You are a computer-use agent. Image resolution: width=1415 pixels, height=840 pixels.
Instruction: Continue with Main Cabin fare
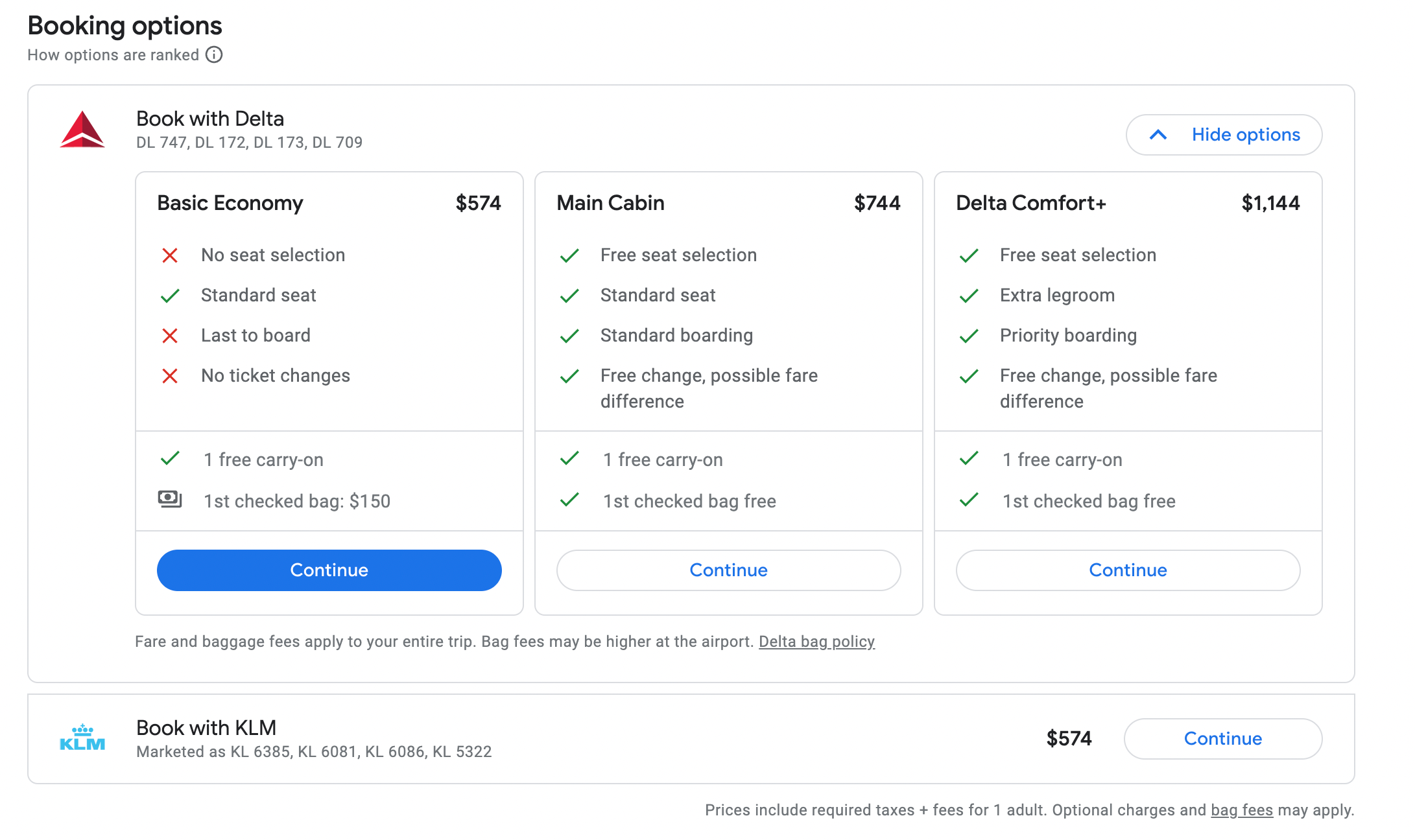728,570
